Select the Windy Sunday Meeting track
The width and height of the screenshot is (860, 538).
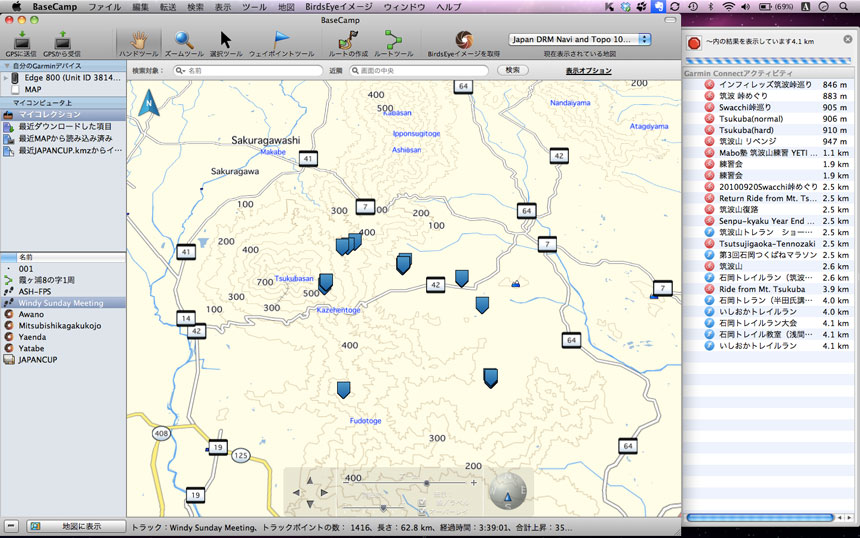coord(63,303)
